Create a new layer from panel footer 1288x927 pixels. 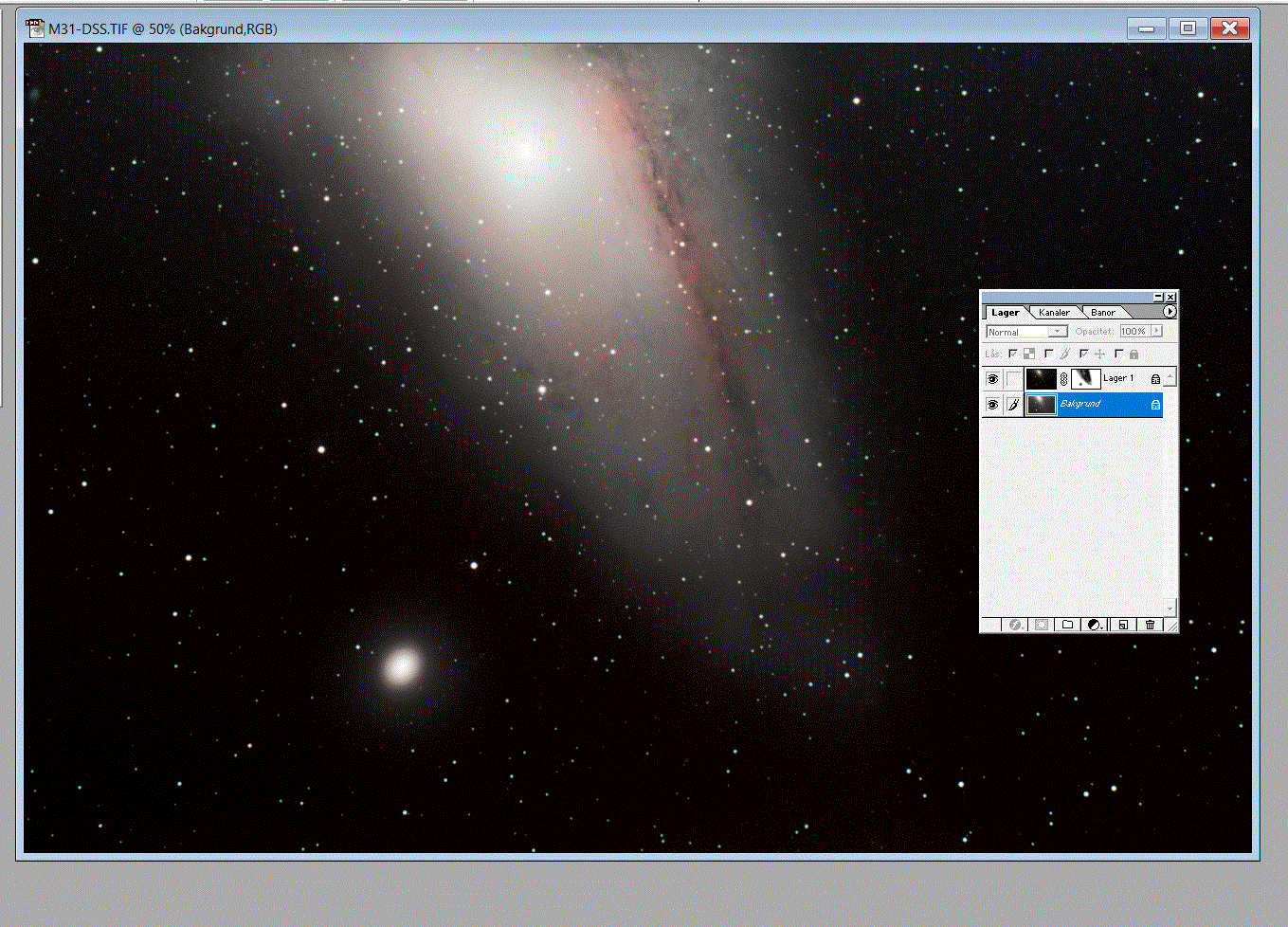(x=1123, y=625)
